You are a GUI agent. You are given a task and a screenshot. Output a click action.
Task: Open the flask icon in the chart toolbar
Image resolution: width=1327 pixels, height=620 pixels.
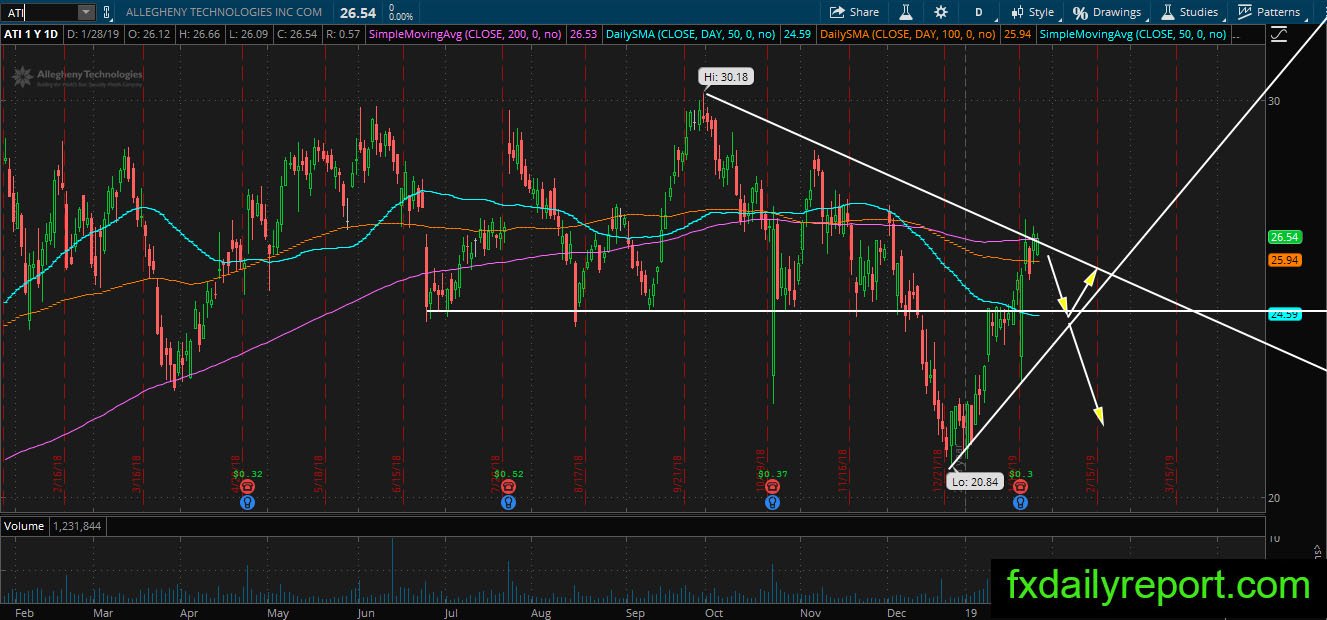click(x=906, y=12)
